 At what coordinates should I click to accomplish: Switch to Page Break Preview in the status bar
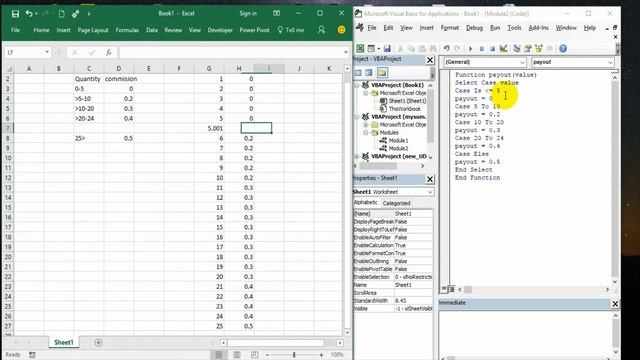pos(254,355)
